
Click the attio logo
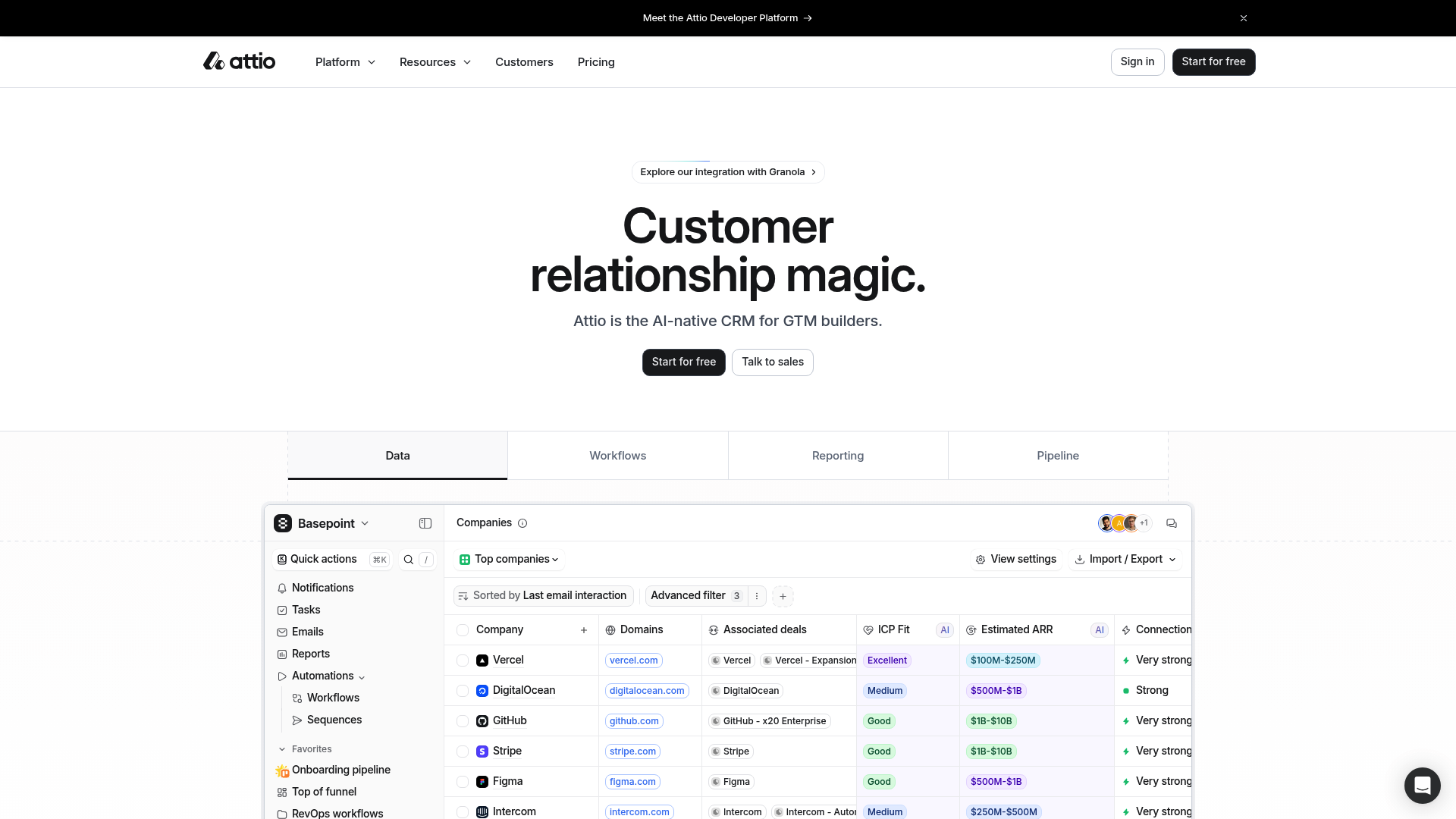(x=239, y=61)
